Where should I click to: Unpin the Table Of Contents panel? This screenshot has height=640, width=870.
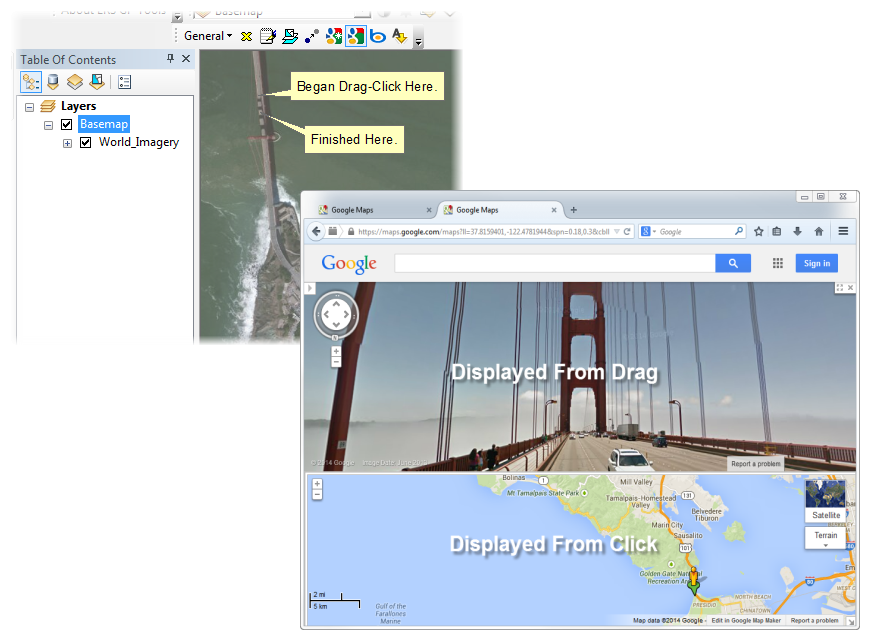[170, 59]
